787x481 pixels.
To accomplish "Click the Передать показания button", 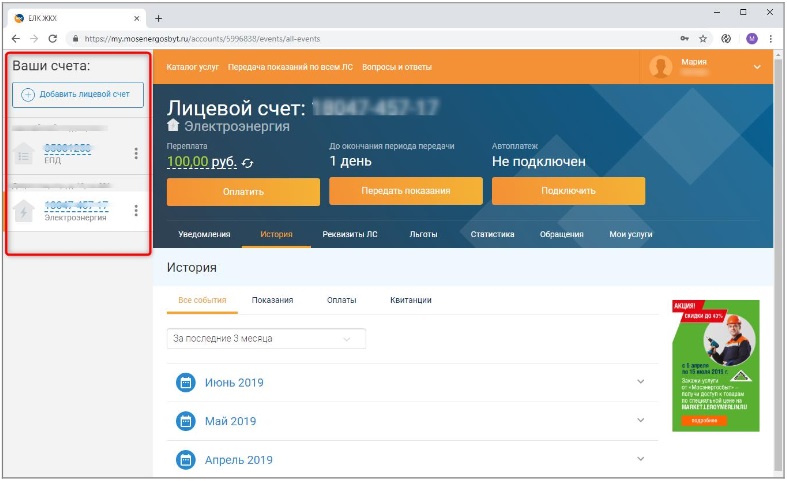I will (x=405, y=191).
